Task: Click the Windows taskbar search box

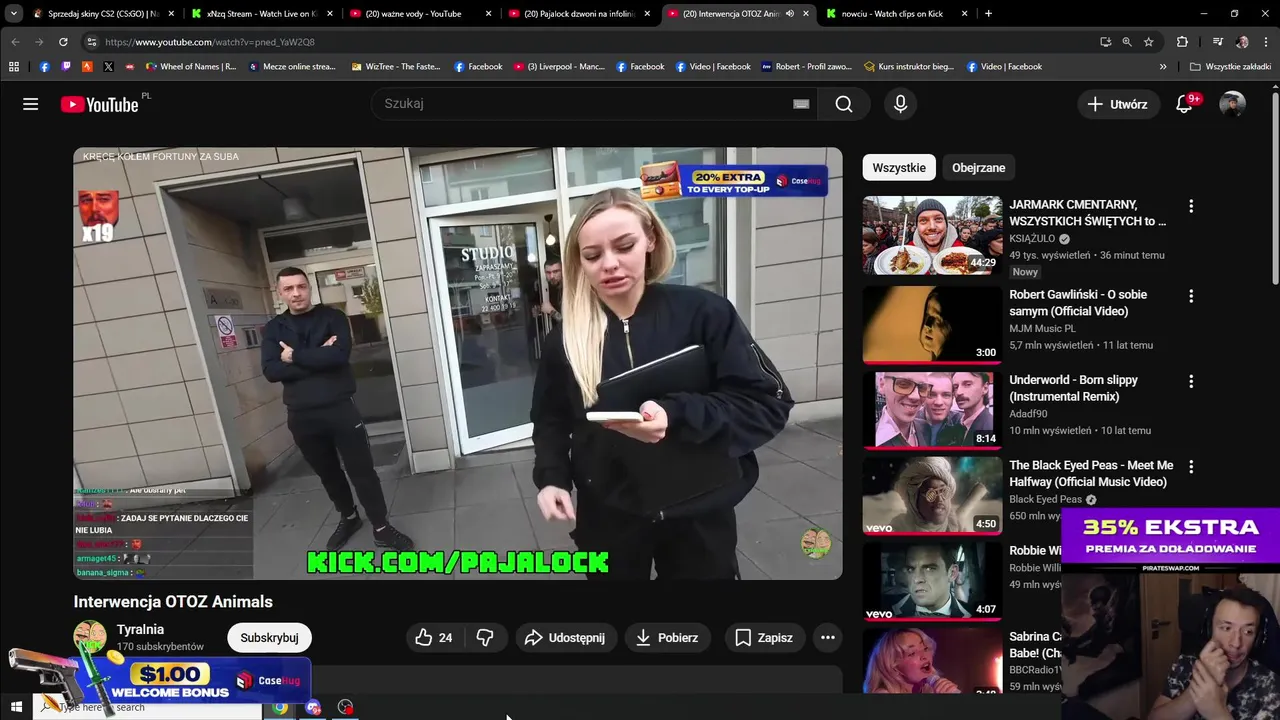Action: 148,707
